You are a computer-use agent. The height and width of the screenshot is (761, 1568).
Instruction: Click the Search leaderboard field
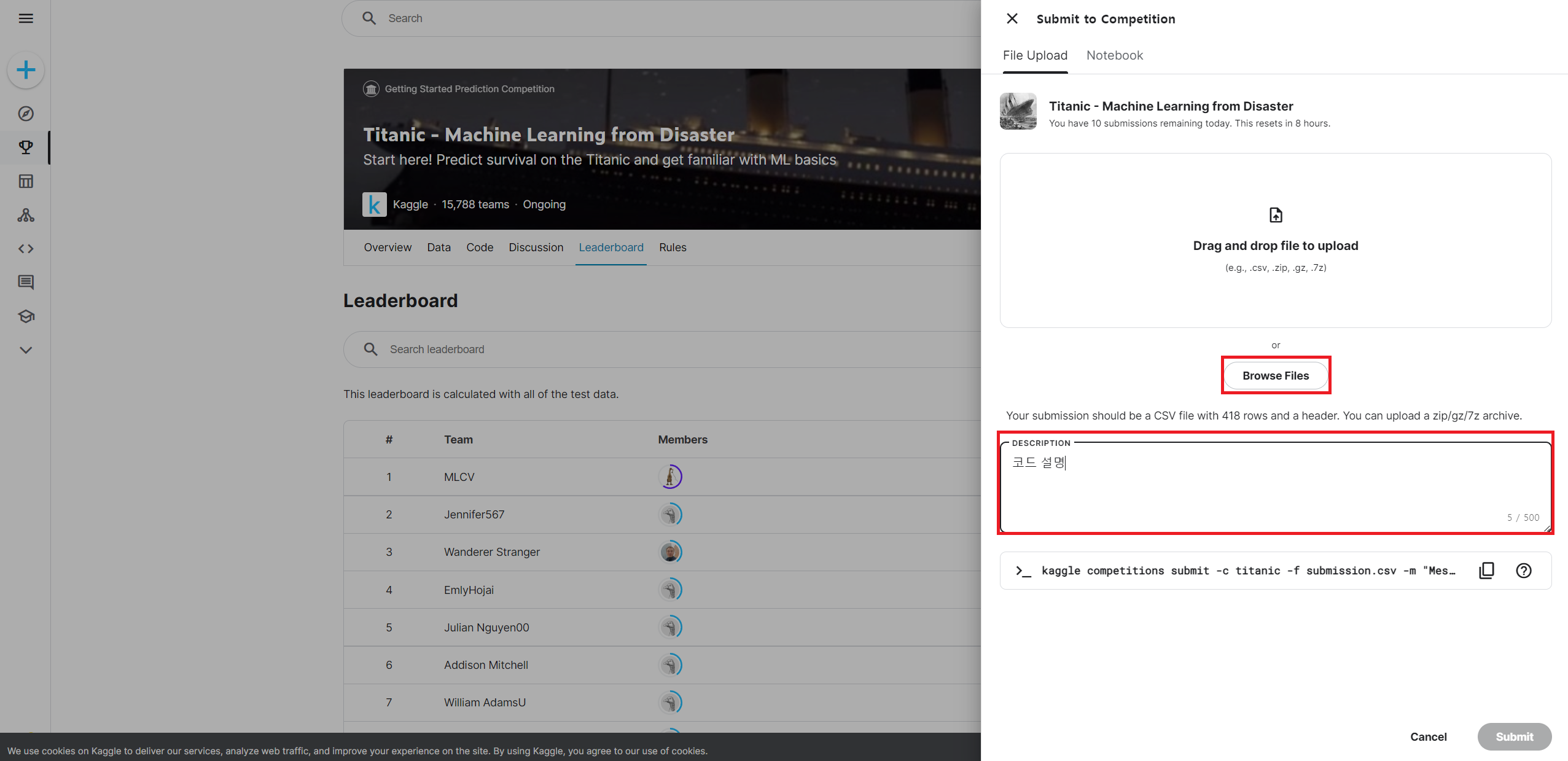pos(614,349)
